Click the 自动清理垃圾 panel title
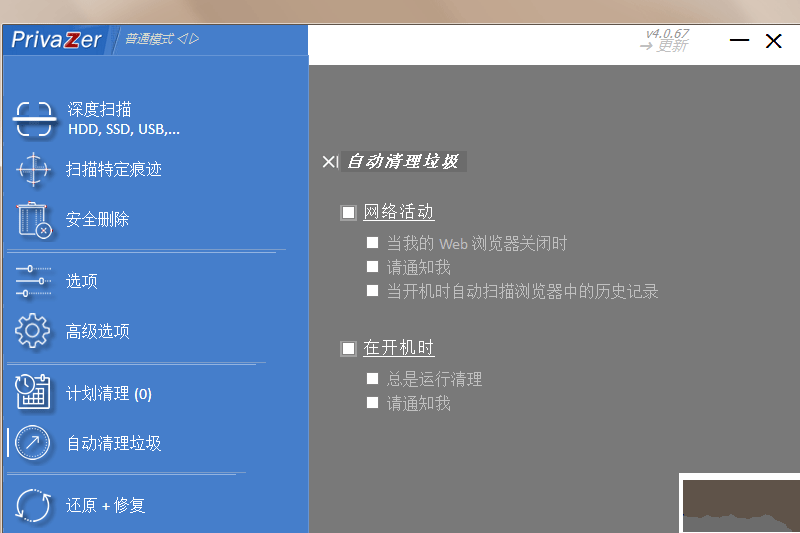Image resolution: width=800 pixels, height=533 pixels. 403,162
